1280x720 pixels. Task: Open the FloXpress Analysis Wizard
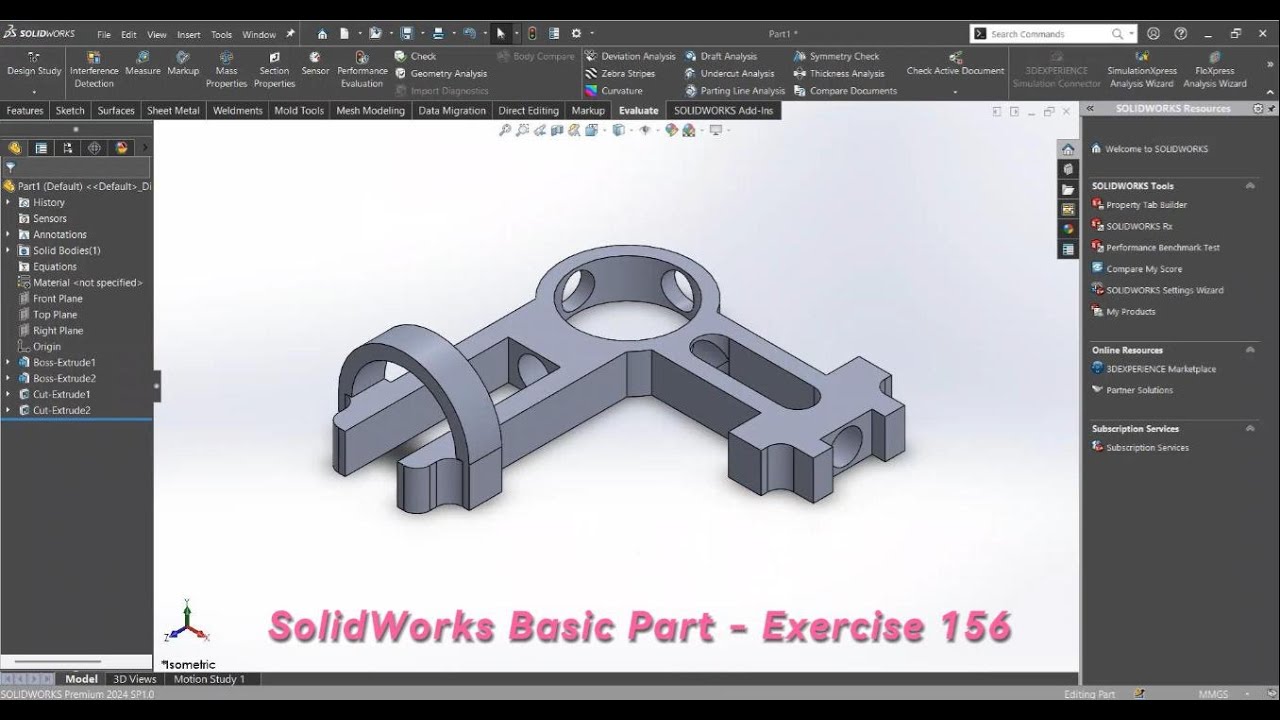click(1214, 70)
